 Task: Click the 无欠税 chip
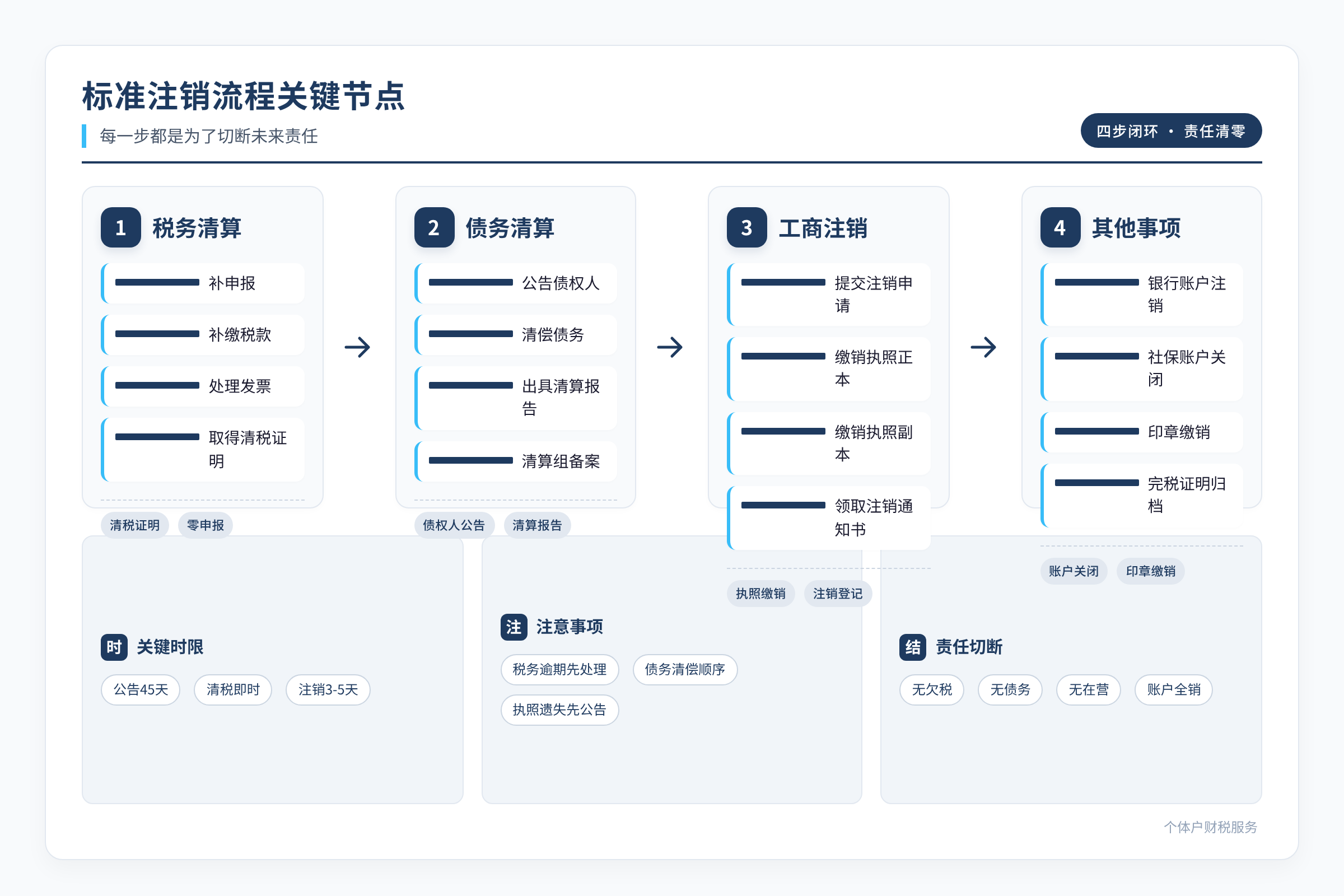tap(932, 690)
